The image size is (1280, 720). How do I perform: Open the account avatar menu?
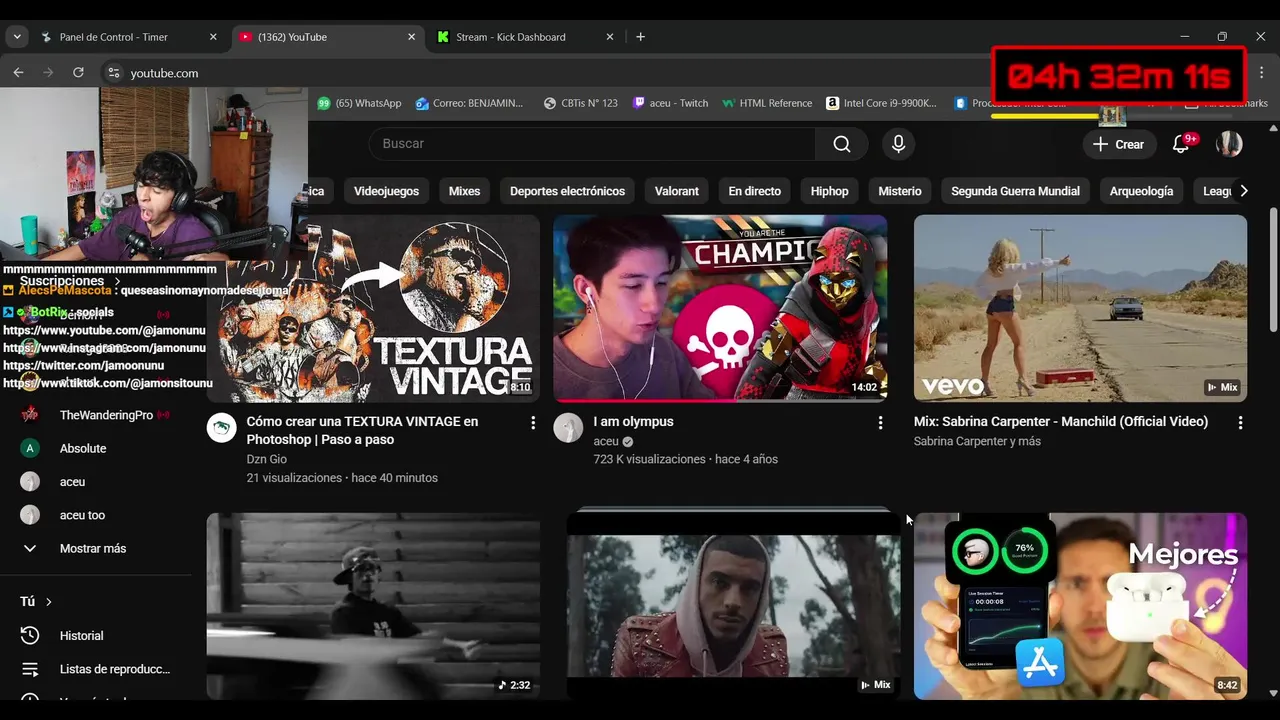(x=1229, y=144)
